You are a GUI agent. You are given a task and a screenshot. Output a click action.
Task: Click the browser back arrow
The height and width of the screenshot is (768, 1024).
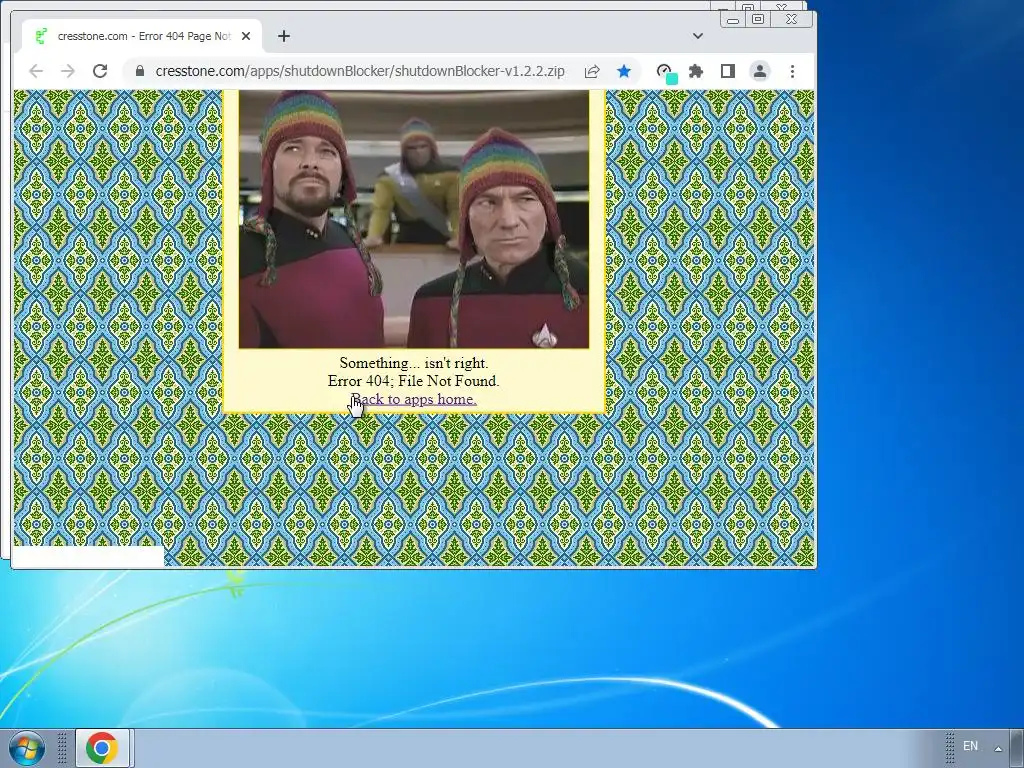tap(36, 71)
